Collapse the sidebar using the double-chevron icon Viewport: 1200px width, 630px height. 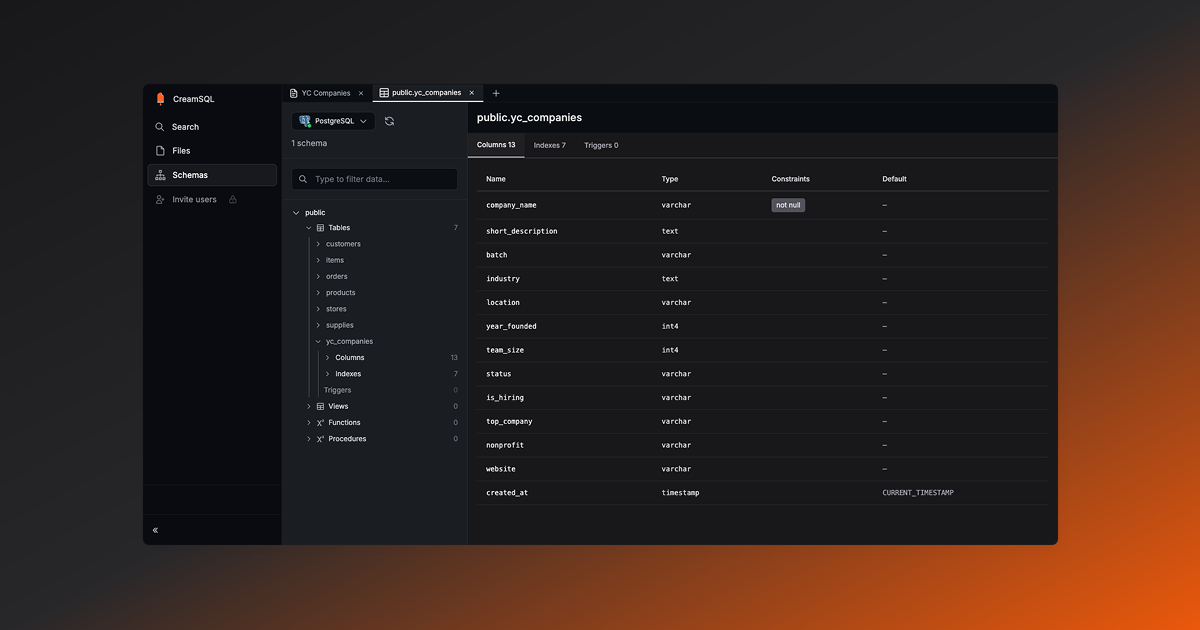(x=155, y=530)
